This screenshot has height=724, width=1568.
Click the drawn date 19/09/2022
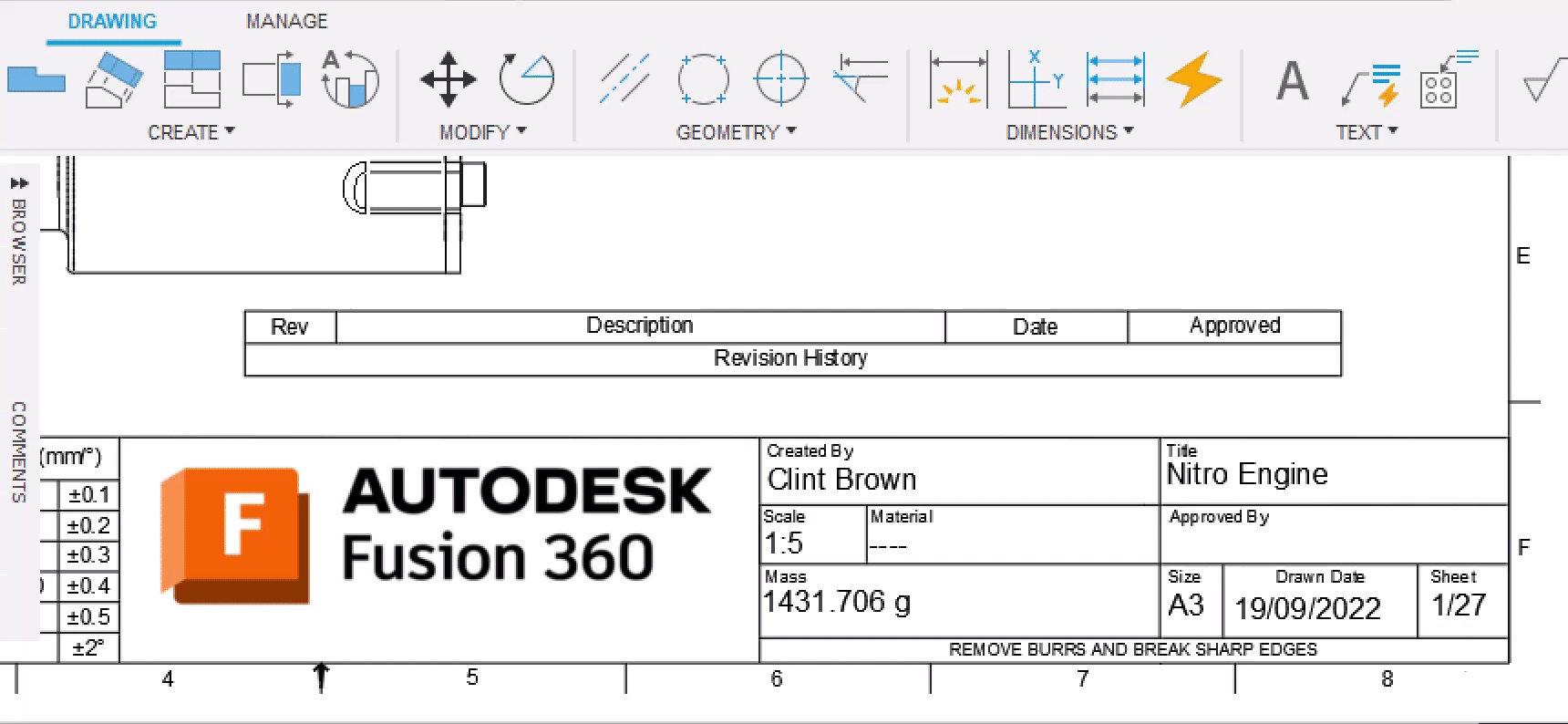pos(1307,608)
